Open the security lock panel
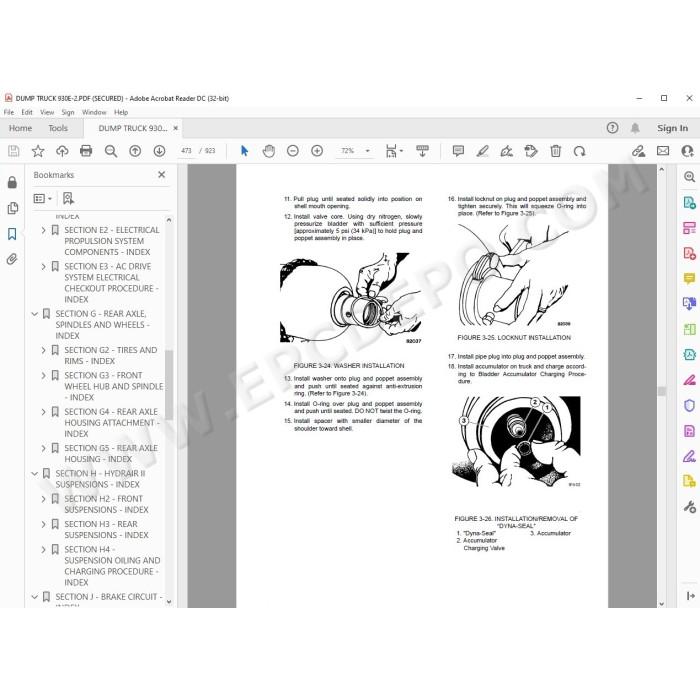 pyautogui.click(x=12, y=182)
